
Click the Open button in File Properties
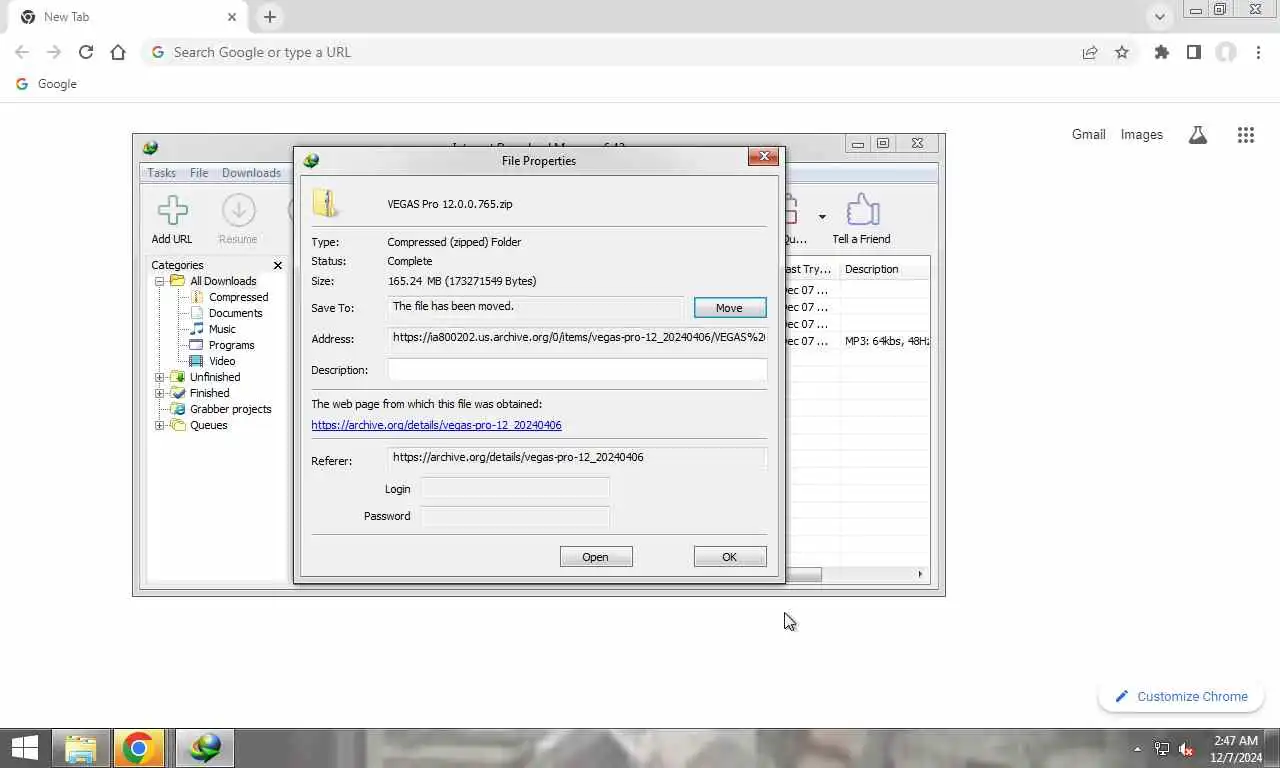596,557
